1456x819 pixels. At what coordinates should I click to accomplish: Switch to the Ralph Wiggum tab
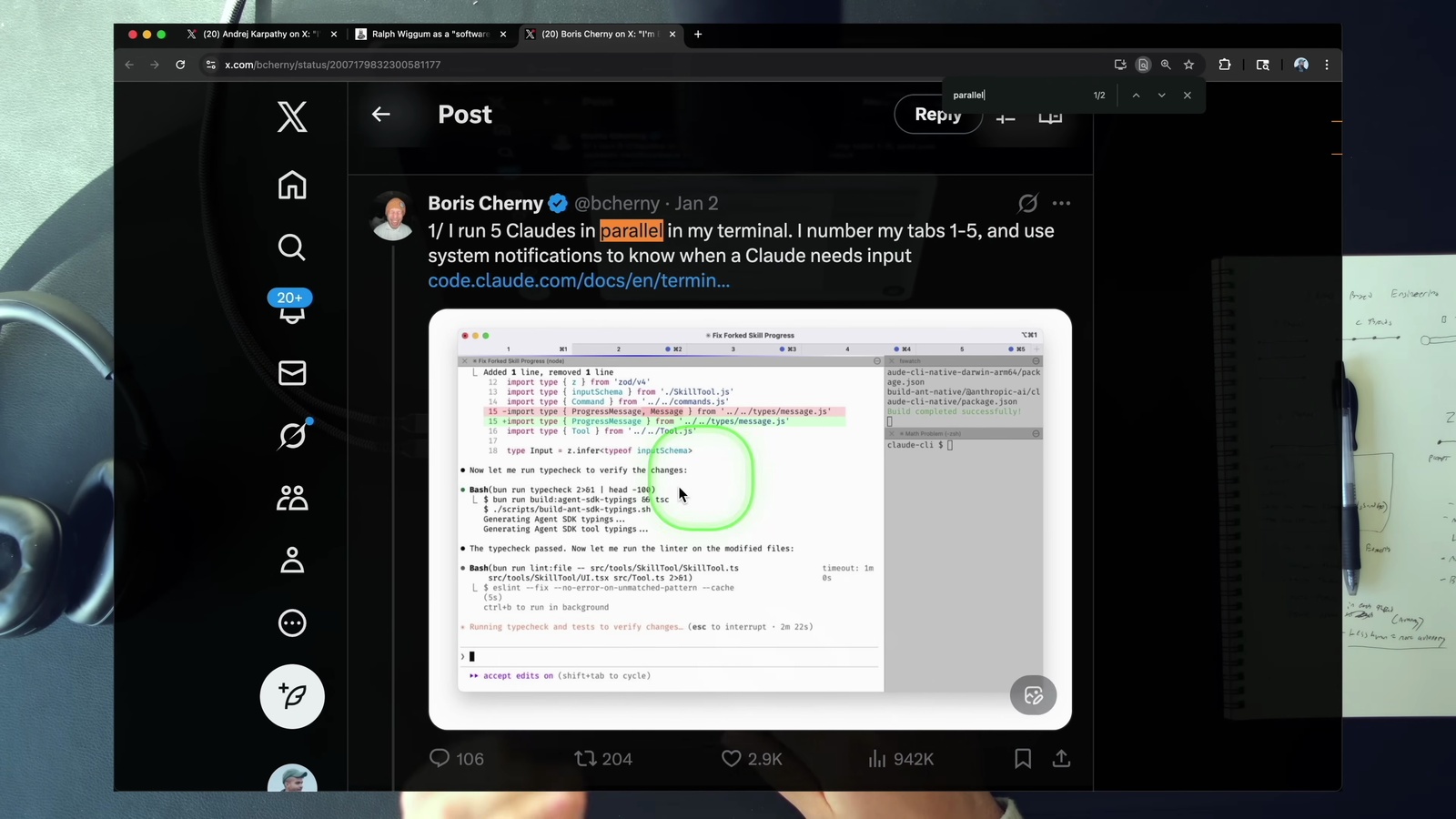coord(430,35)
